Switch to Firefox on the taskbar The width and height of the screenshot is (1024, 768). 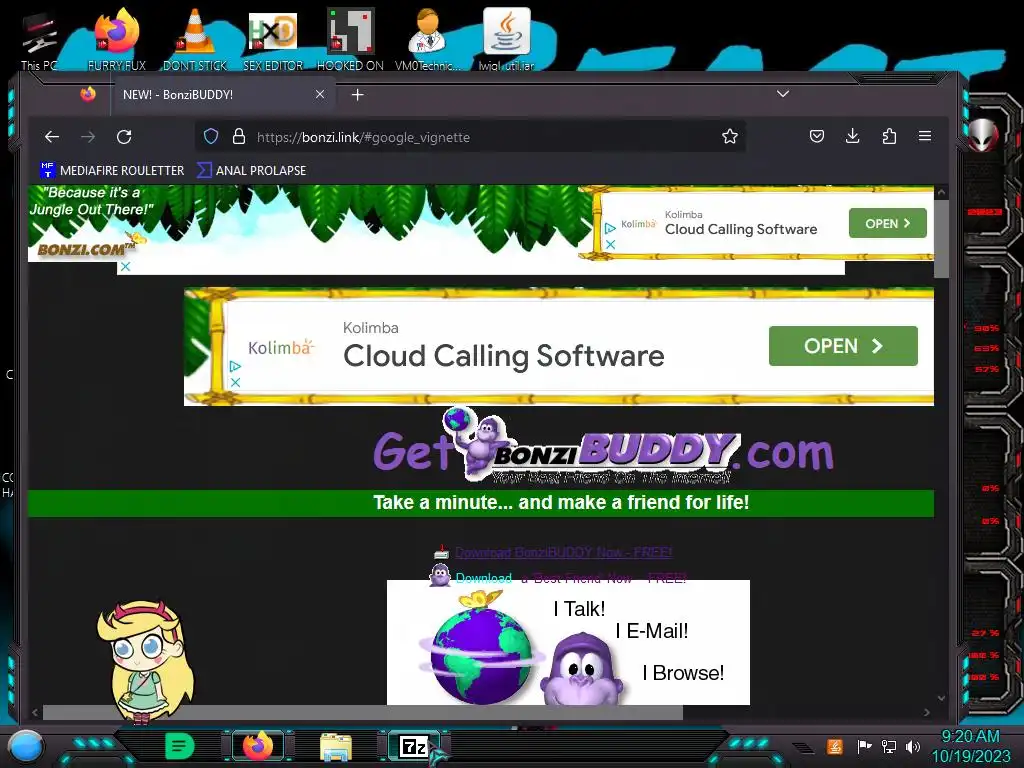pyautogui.click(x=257, y=746)
